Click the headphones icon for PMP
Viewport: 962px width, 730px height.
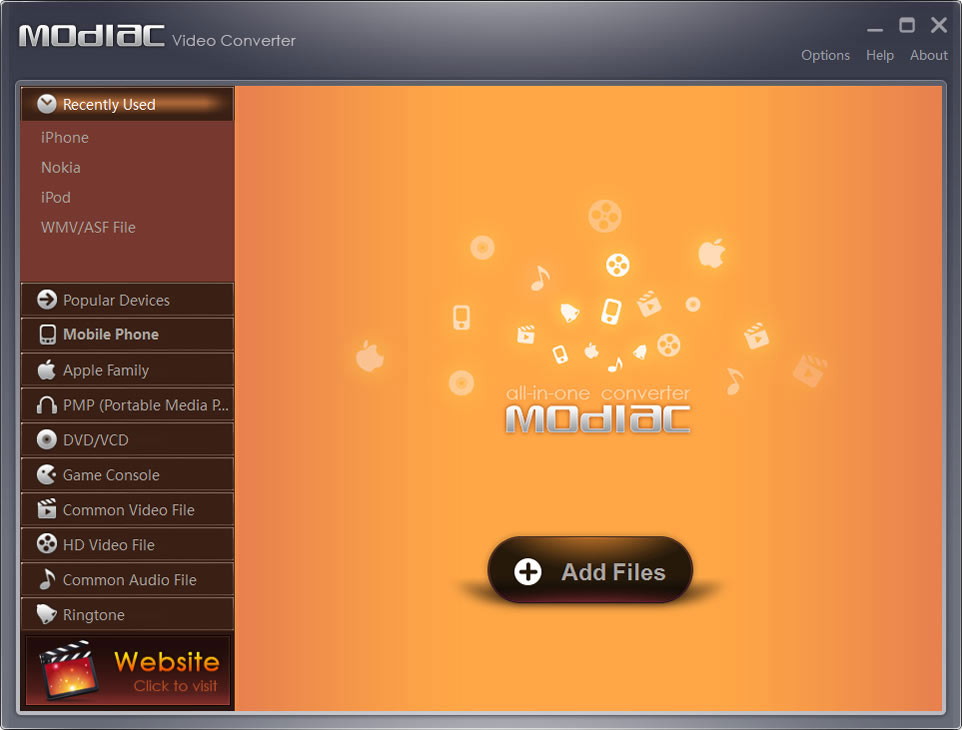[47, 405]
